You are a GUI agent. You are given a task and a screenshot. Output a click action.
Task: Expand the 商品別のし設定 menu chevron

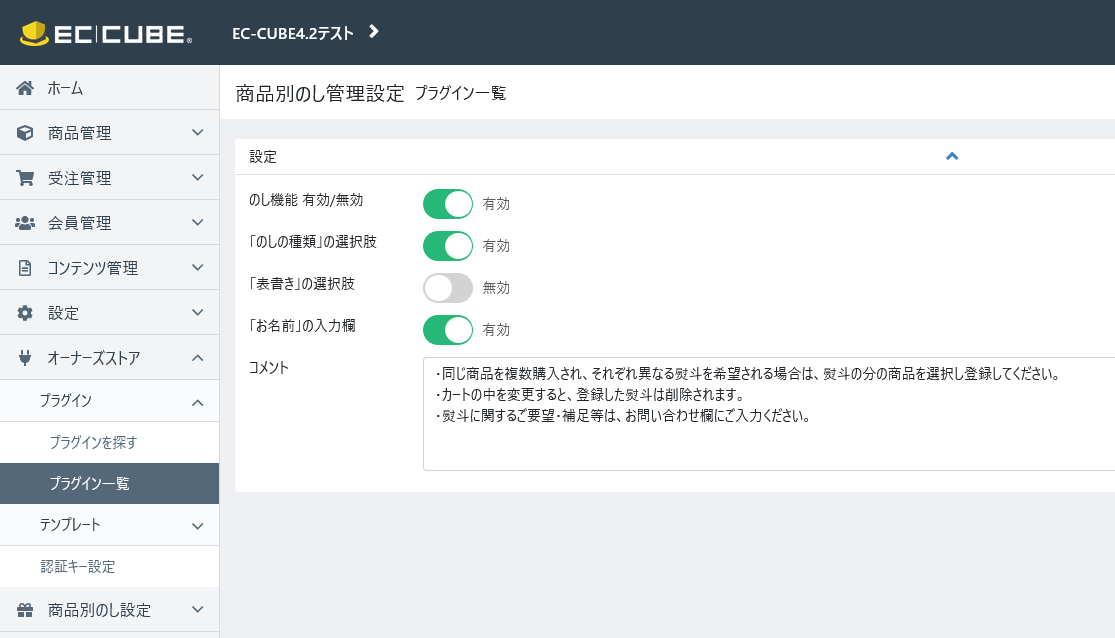click(198, 609)
